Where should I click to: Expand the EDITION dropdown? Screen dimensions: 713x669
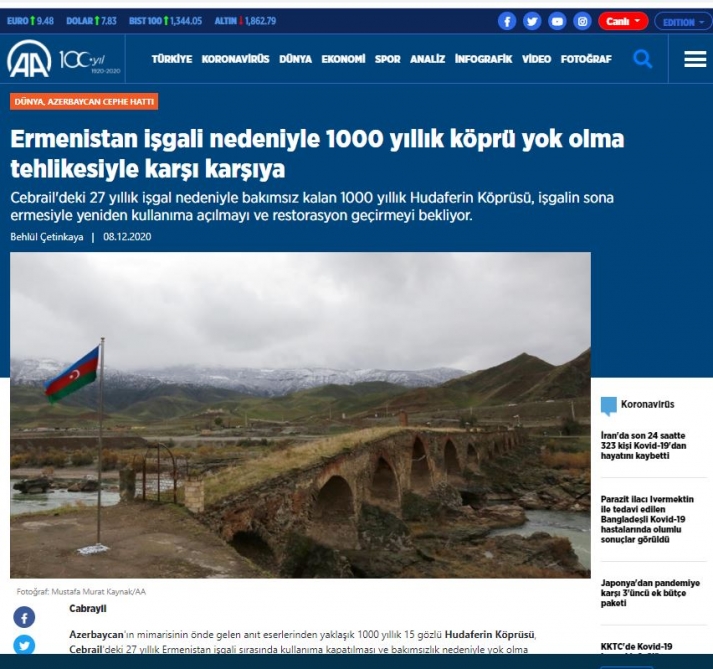click(x=683, y=22)
